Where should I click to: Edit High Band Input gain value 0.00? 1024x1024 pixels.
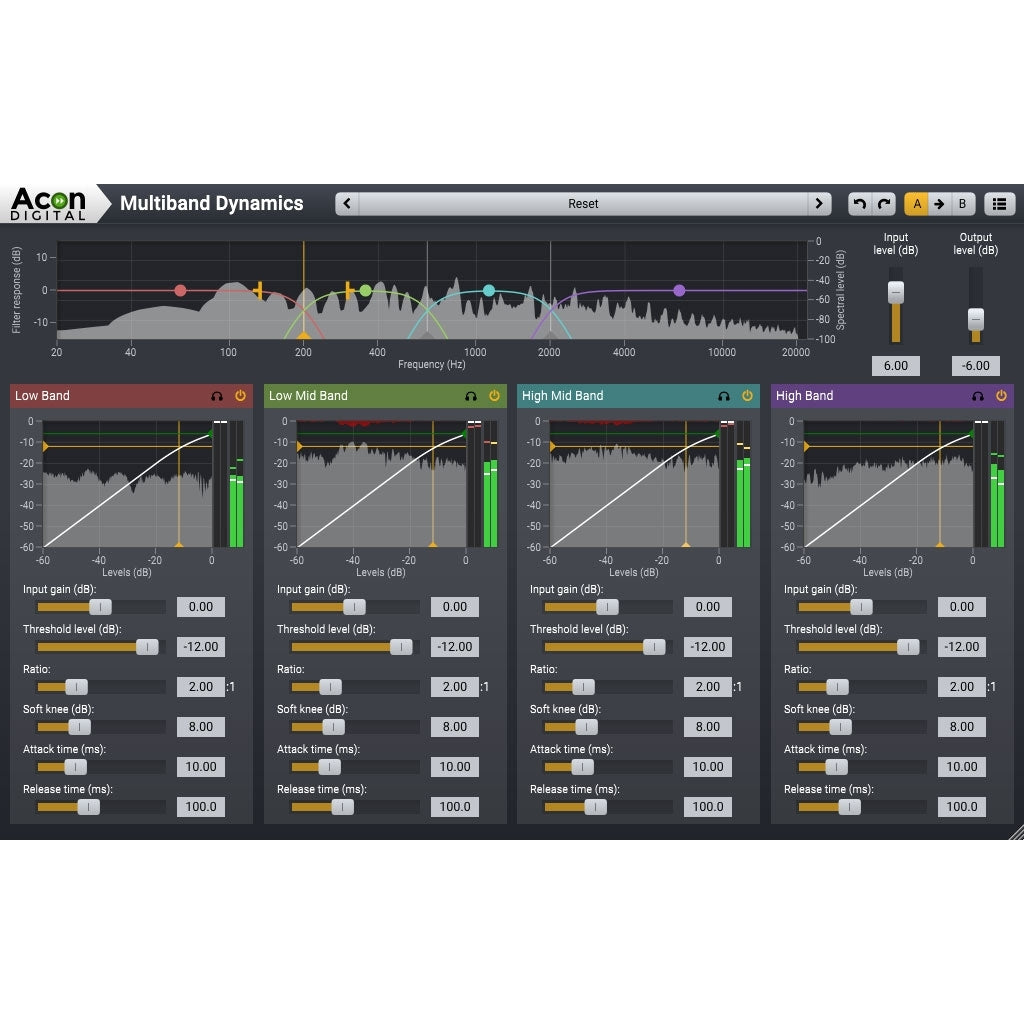click(x=962, y=607)
